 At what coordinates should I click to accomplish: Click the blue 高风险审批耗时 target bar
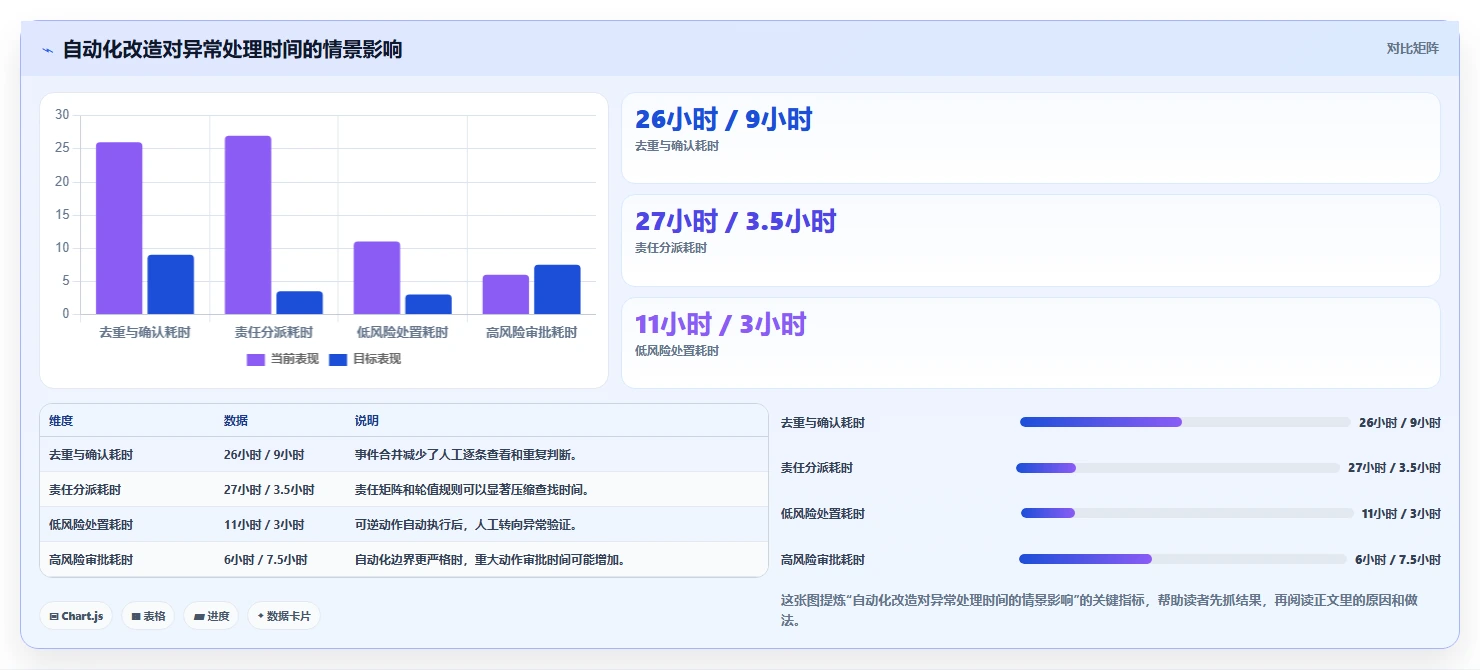(x=557, y=289)
